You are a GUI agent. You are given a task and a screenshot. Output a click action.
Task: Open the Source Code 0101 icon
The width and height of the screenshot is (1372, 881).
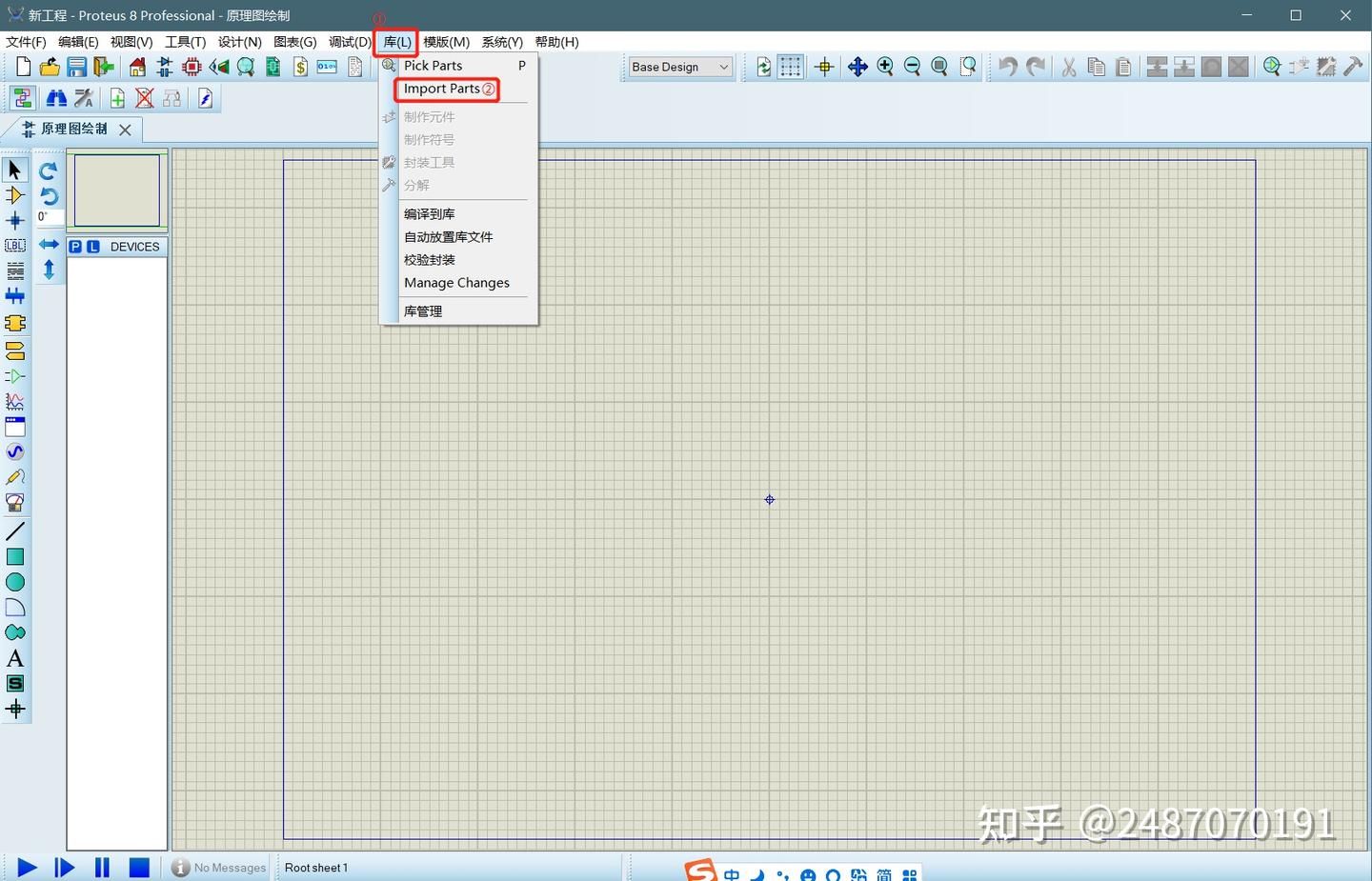[327, 67]
